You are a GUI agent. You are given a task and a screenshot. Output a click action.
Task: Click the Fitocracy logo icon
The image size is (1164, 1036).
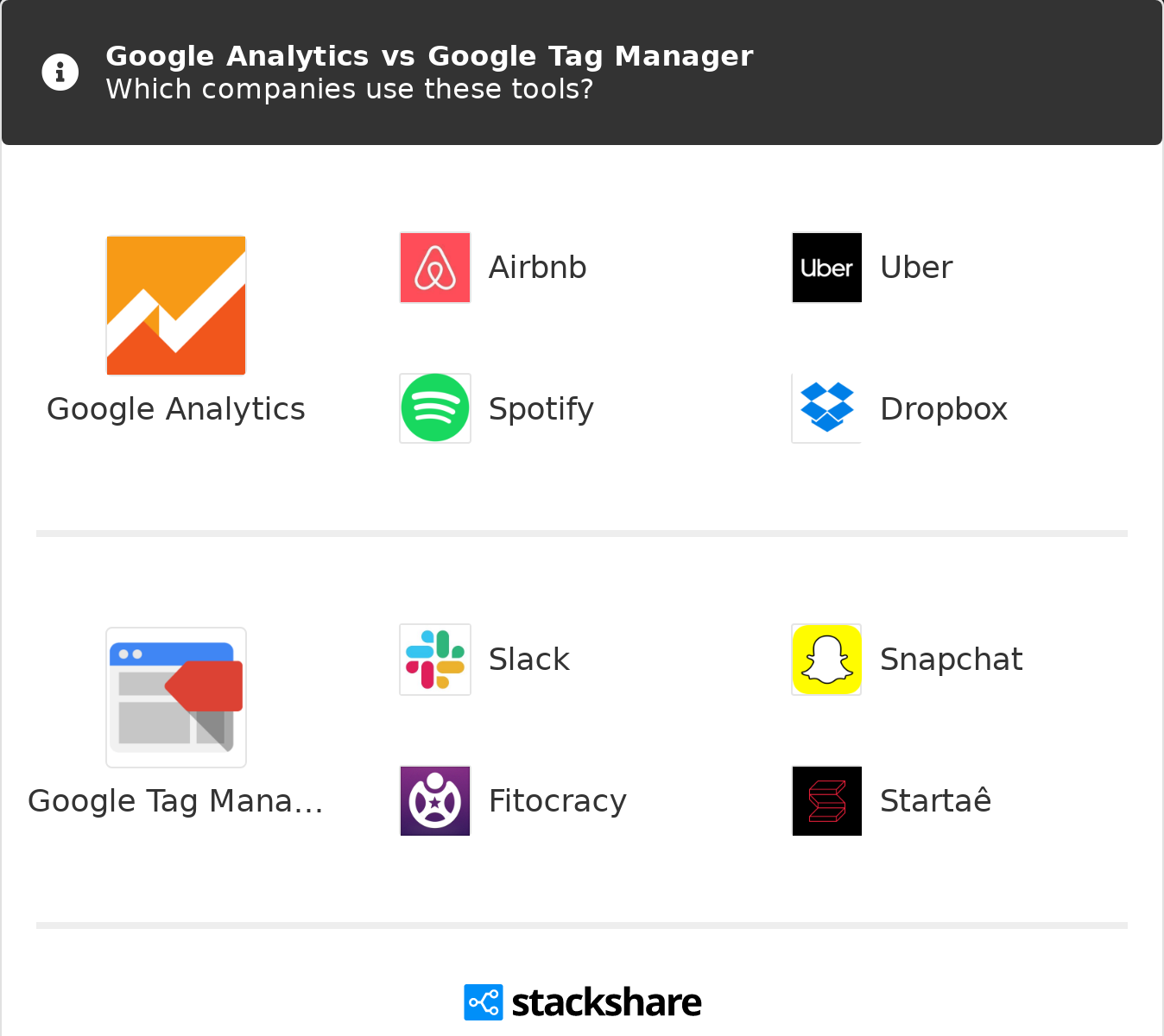435,801
